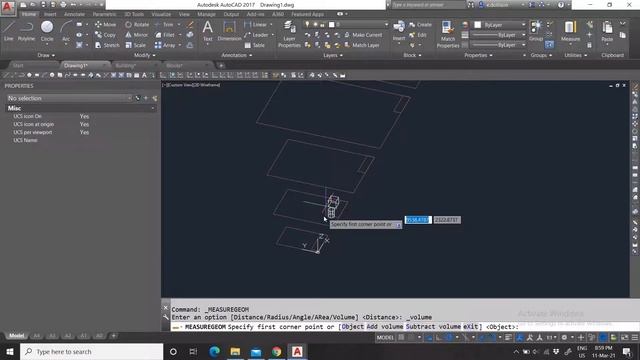
Task: Expand the Properties panel
Action: pos(478,55)
